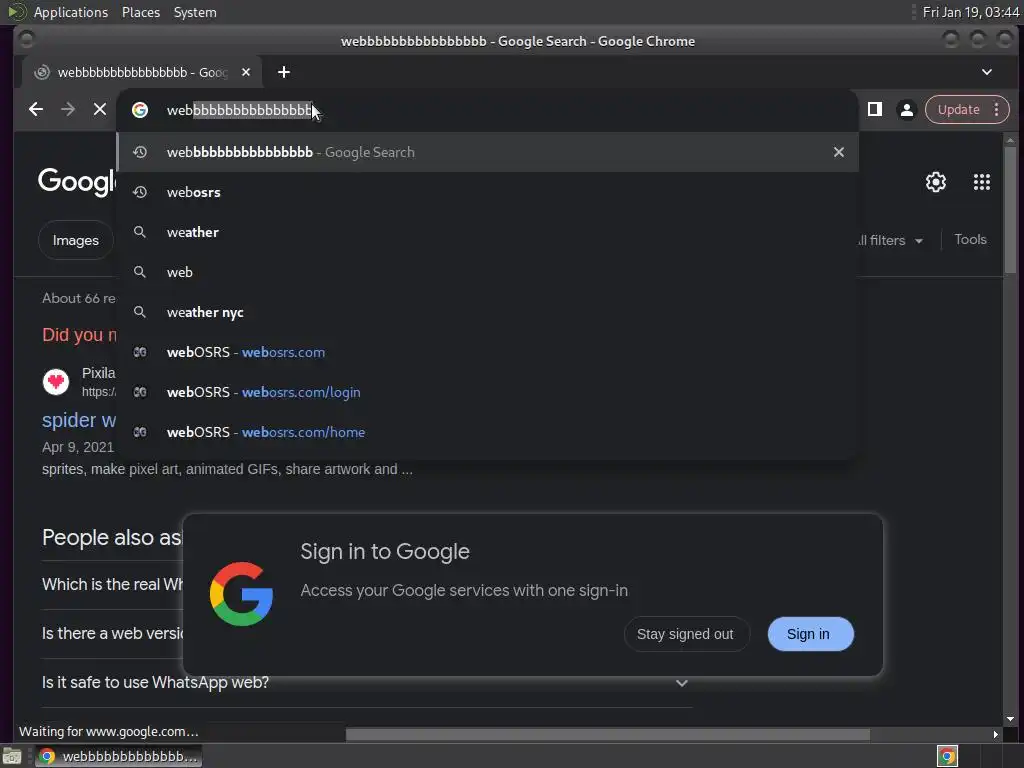Click the history clock icon beside webosrs
1024x768 pixels.
(x=140, y=192)
